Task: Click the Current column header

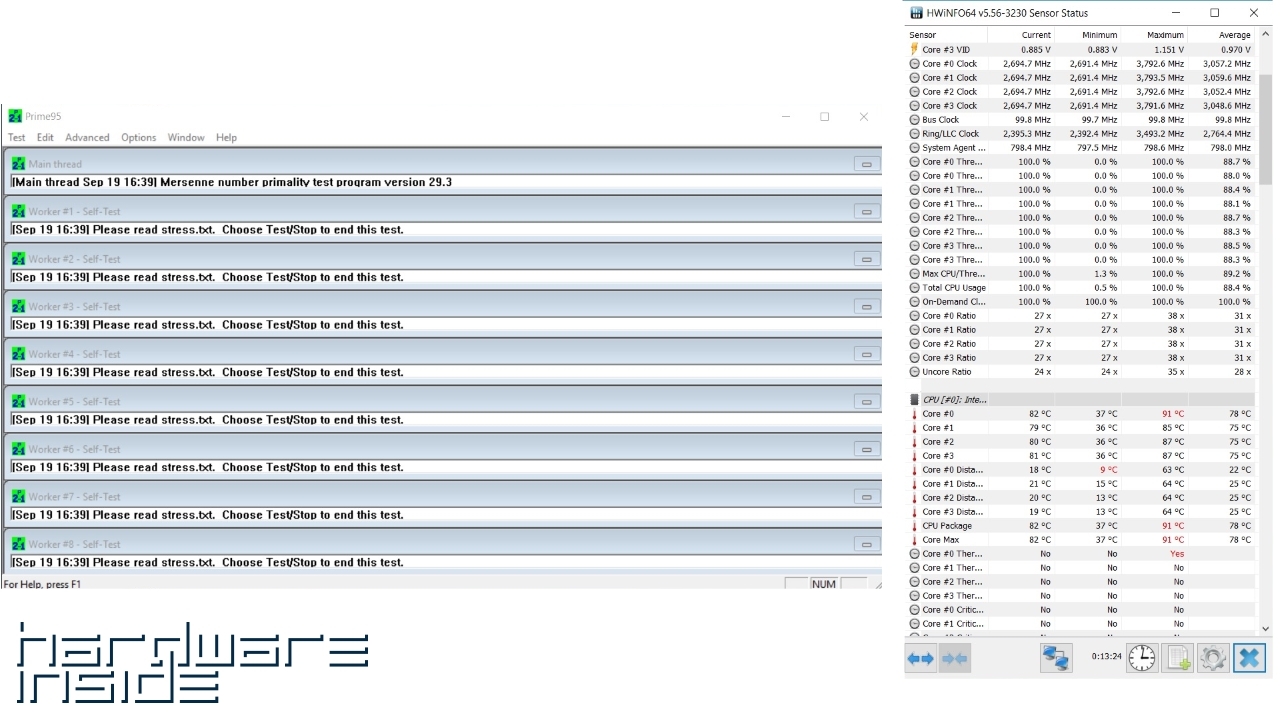Action: [x=1021, y=35]
